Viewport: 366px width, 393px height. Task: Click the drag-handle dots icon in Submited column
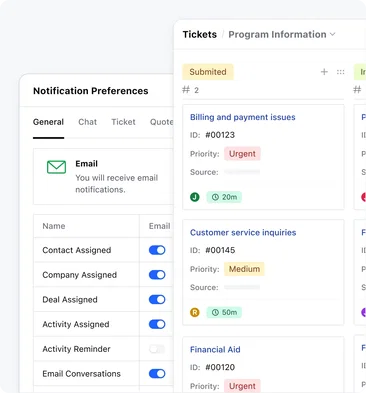[340, 72]
